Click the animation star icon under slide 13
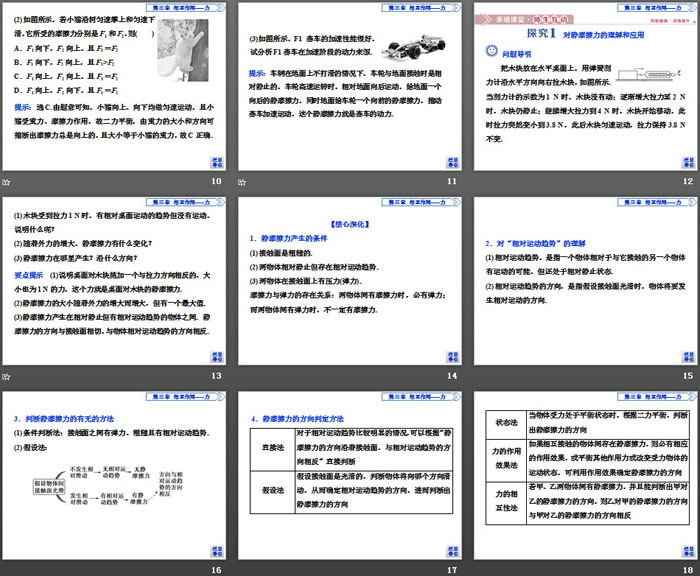The width and height of the screenshot is (700, 576). click(7, 376)
